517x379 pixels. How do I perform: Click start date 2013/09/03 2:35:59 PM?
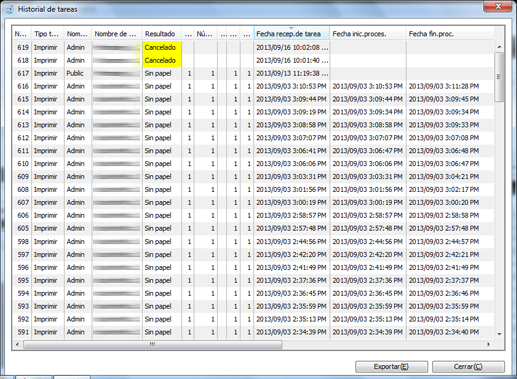pyautogui.click(x=367, y=306)
